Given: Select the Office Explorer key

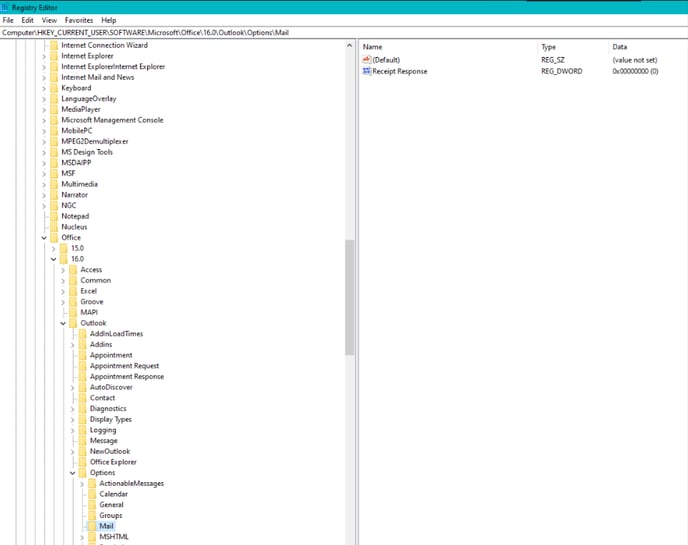Looking at the screenshot, I should 113,462.
